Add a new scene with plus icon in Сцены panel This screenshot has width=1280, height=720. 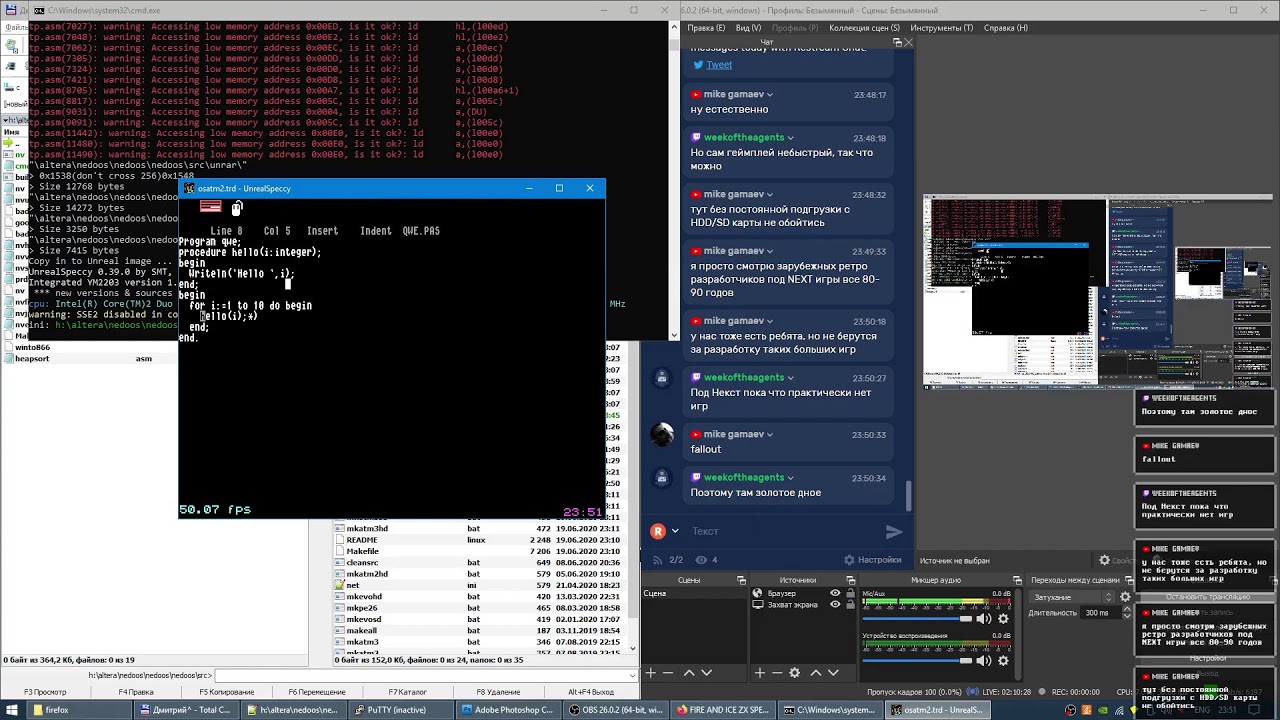click(650, 673)
